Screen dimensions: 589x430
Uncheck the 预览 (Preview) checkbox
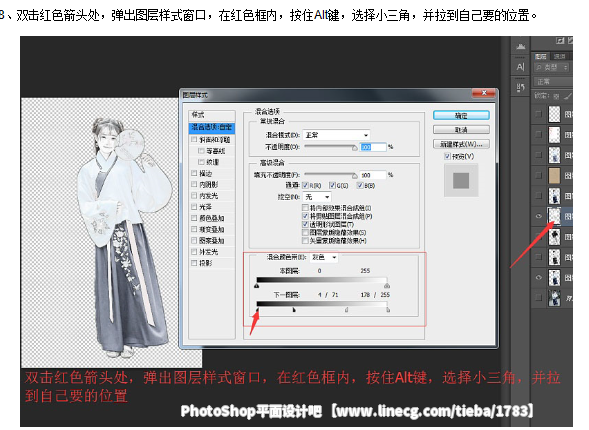tap(447, 156)
